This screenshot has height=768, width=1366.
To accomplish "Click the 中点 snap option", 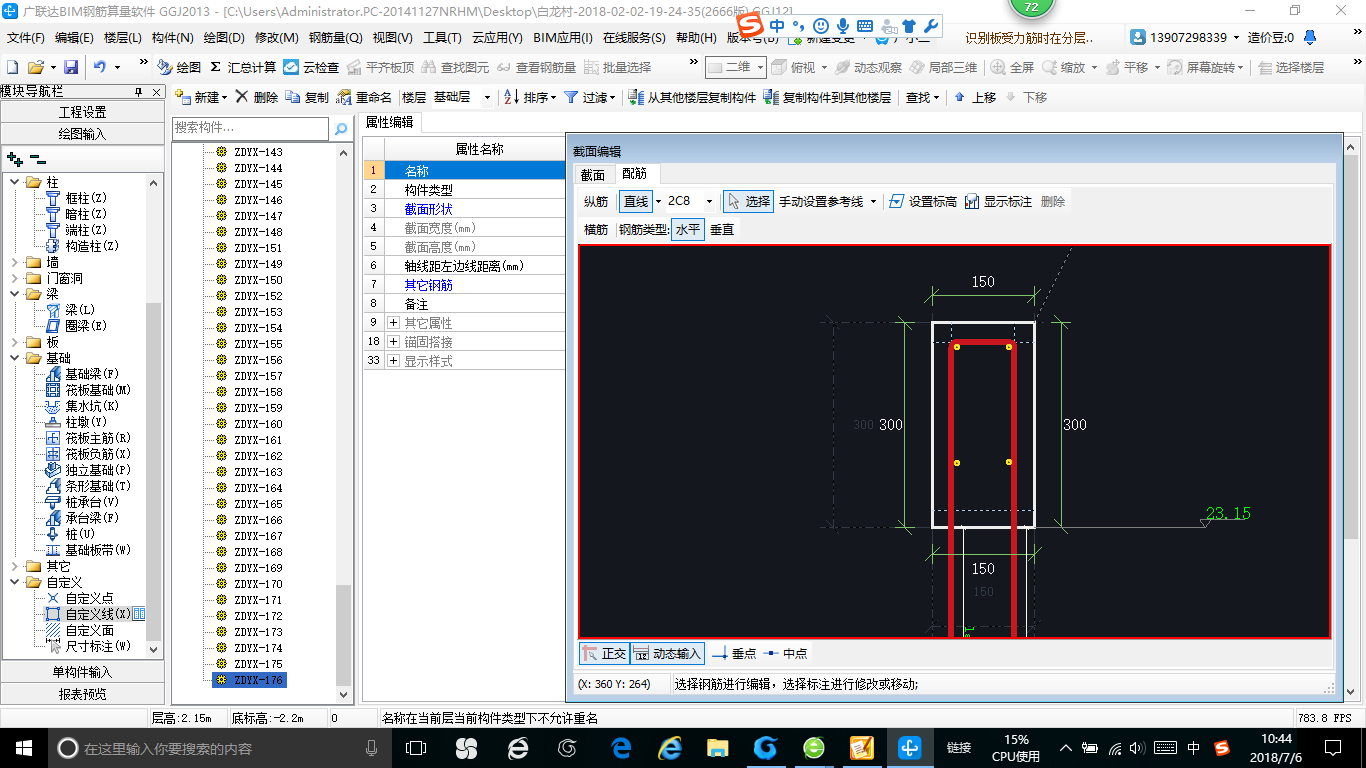I will pyautogui.click(x=785, y=653).
